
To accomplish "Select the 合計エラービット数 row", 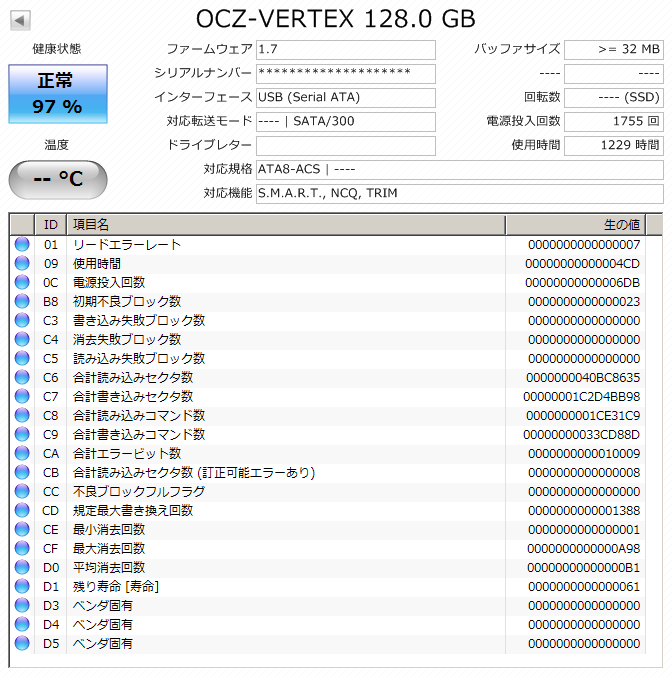I will [x=328, y=454].
